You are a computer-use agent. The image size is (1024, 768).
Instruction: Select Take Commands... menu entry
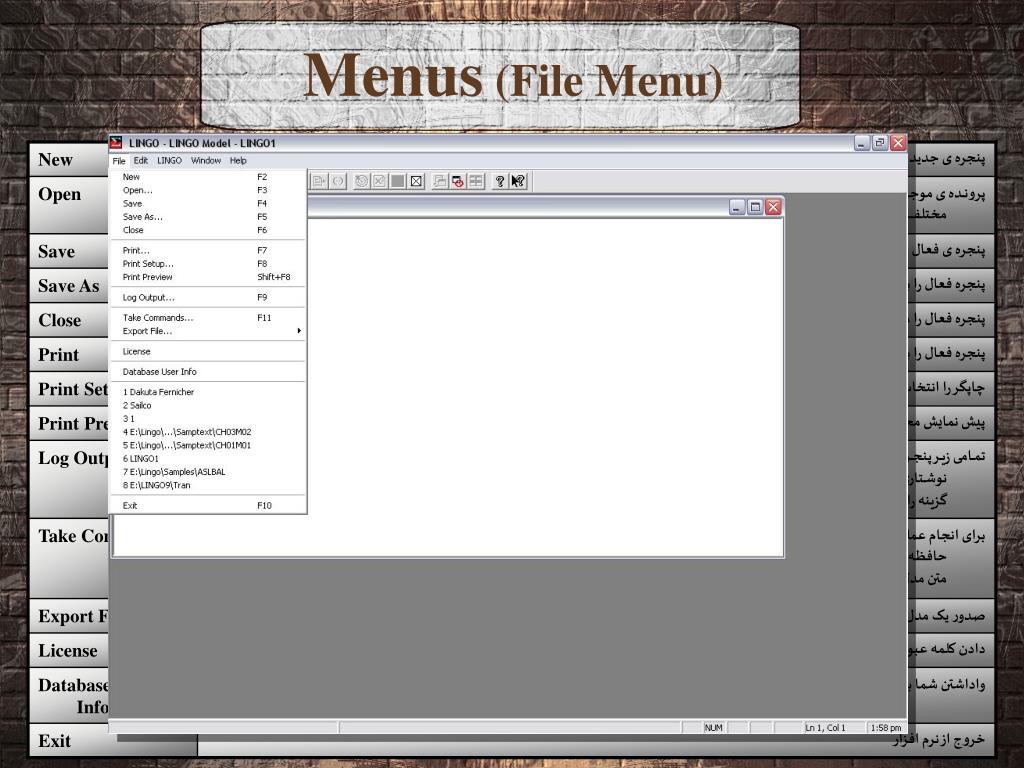click(208, 317)
